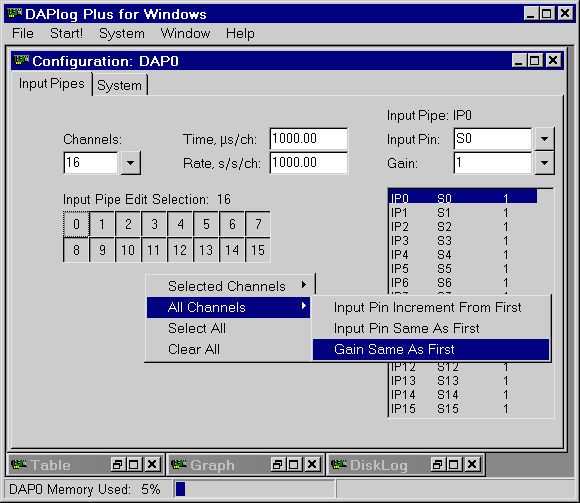Open the Help menu

[x=240, y=33]
